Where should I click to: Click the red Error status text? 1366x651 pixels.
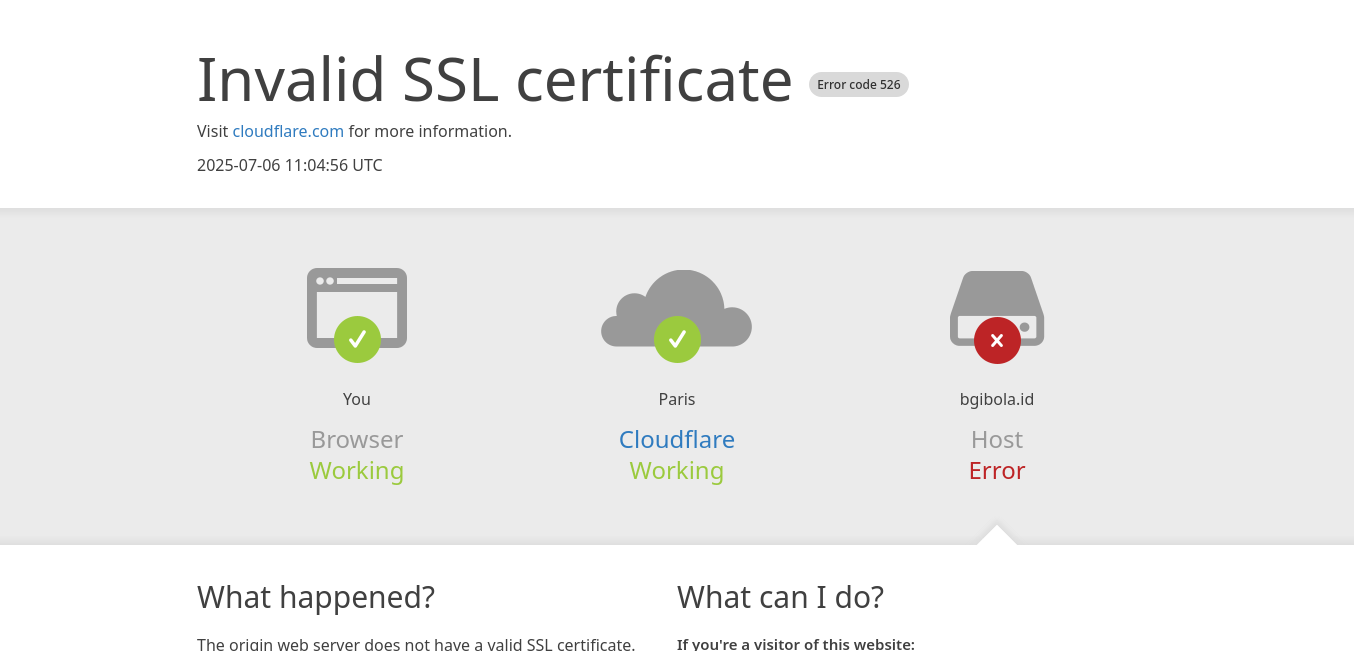pos(997,471)
